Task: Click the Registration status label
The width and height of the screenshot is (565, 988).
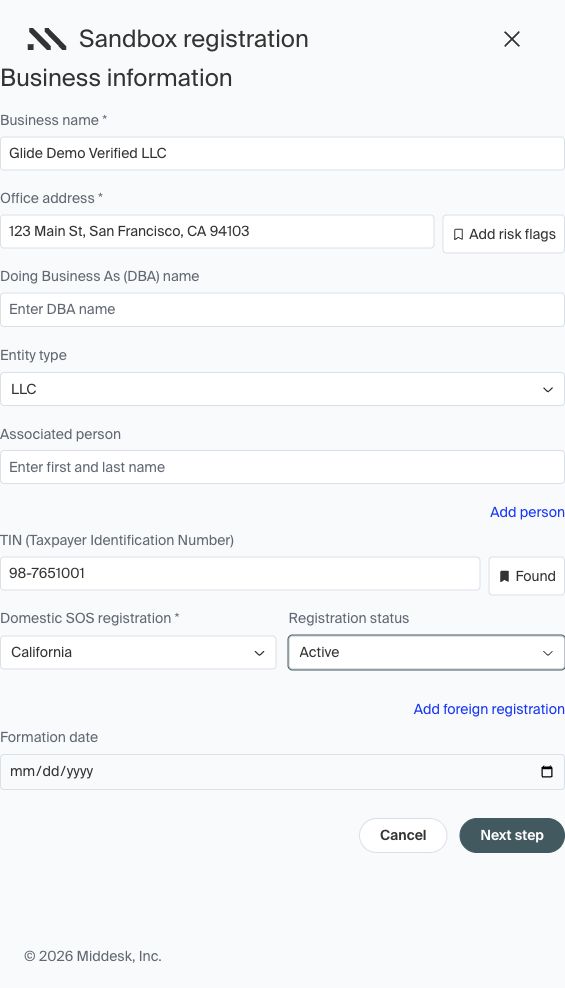Action: coord(348,618)
